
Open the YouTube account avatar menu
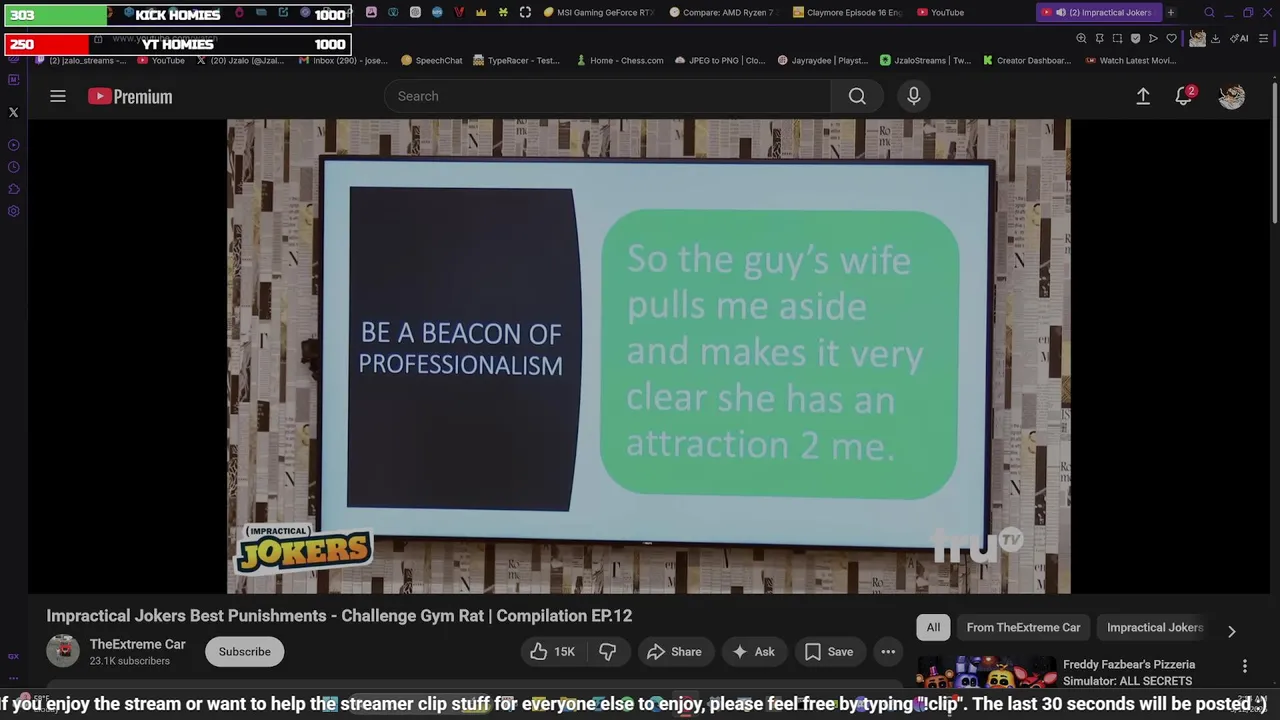(x=1232, y=96)
